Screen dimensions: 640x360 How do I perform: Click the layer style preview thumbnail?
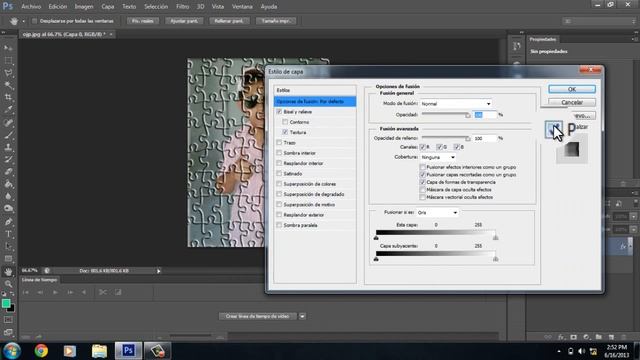[x=572, y=149]
